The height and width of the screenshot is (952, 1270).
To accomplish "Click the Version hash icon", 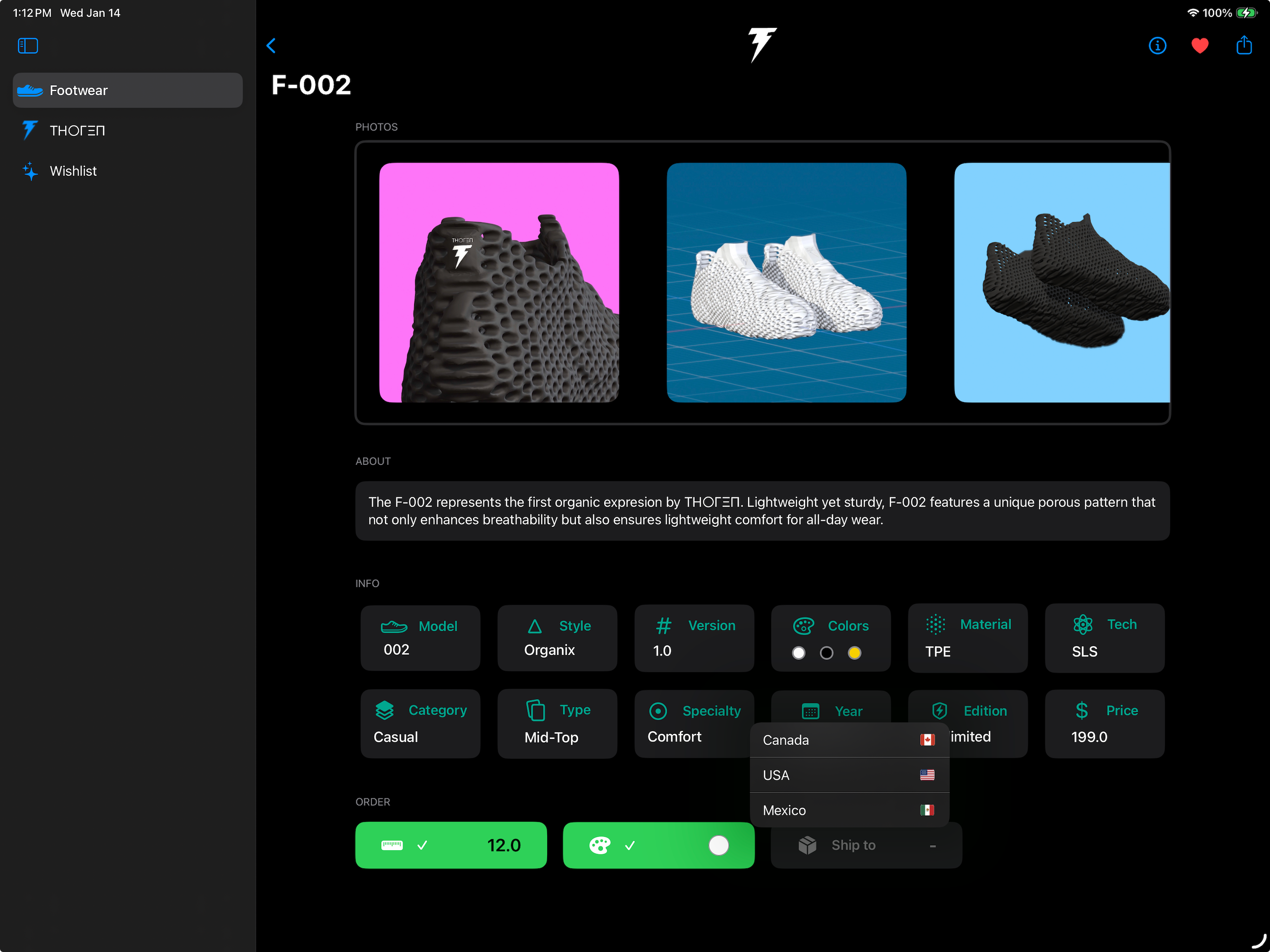I will pos(664,625).
